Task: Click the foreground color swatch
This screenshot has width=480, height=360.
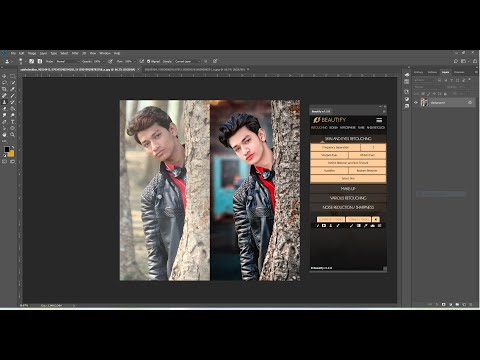Action: pyautogui.click(x=6, y=149)
